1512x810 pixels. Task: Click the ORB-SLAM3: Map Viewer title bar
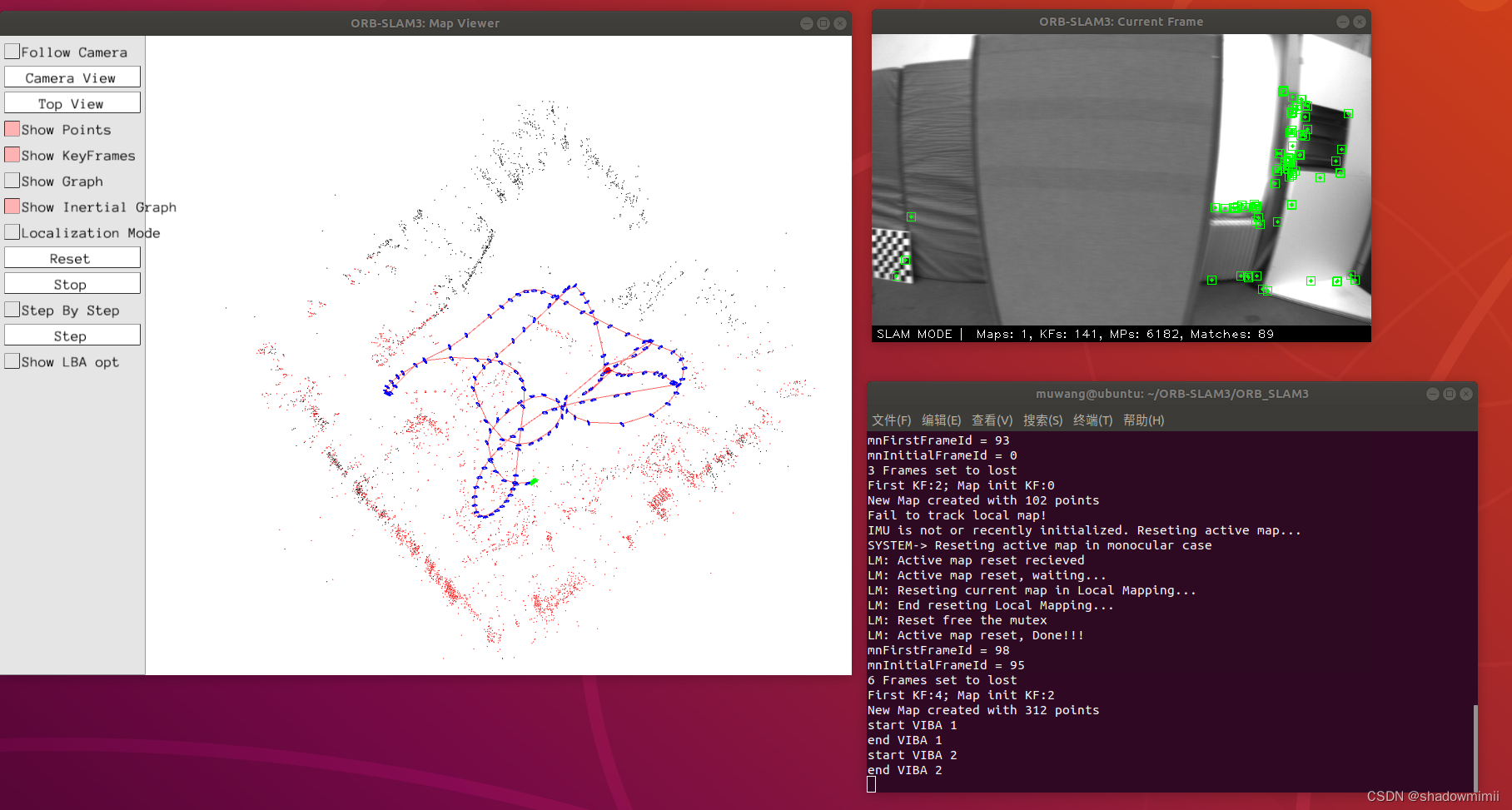[x=425, y=23]
